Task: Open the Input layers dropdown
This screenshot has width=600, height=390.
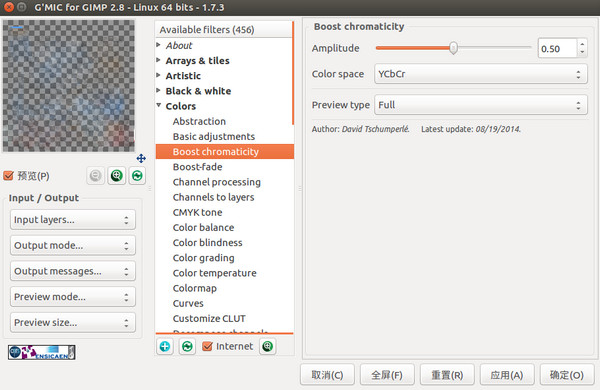Action: [73, 220]
